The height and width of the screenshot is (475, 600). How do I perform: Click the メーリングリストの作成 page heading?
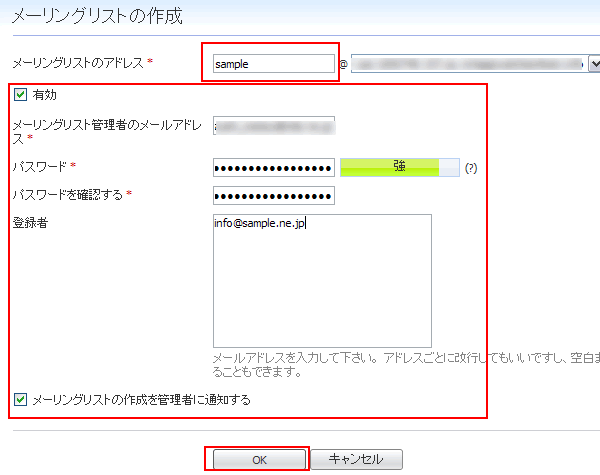97,15
